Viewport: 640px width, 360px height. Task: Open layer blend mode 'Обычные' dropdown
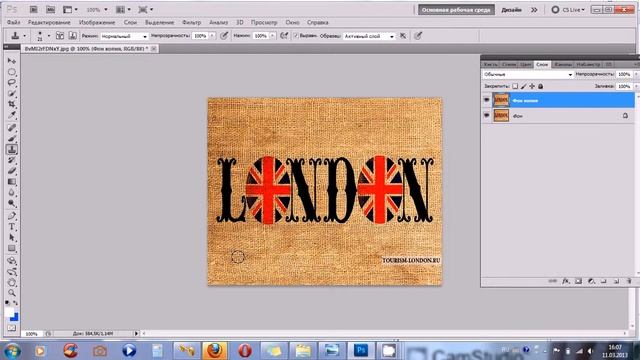point(528,74)
